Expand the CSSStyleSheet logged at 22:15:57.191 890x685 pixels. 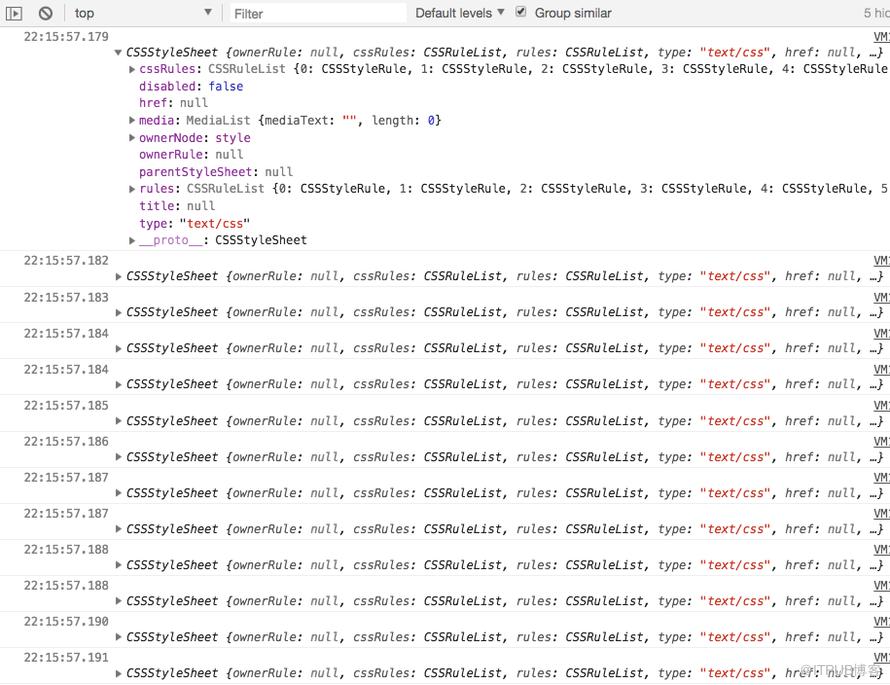(x=118, y=674)
